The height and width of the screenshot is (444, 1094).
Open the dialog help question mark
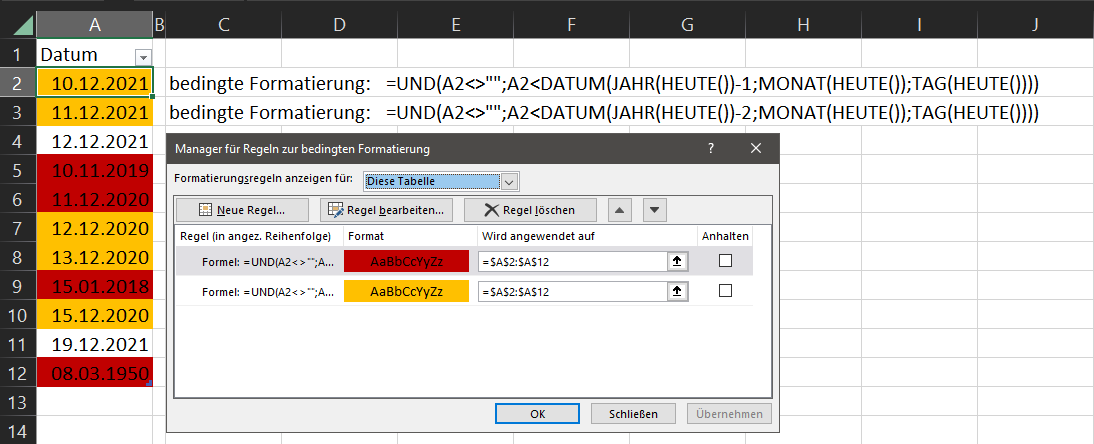[x=711, y=149]
